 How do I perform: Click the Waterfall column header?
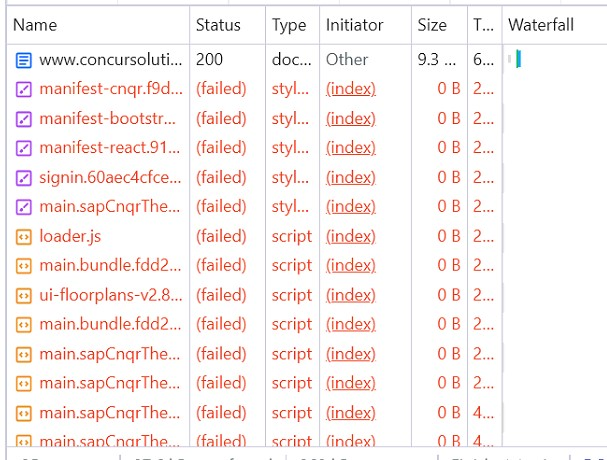pos(542,24)
